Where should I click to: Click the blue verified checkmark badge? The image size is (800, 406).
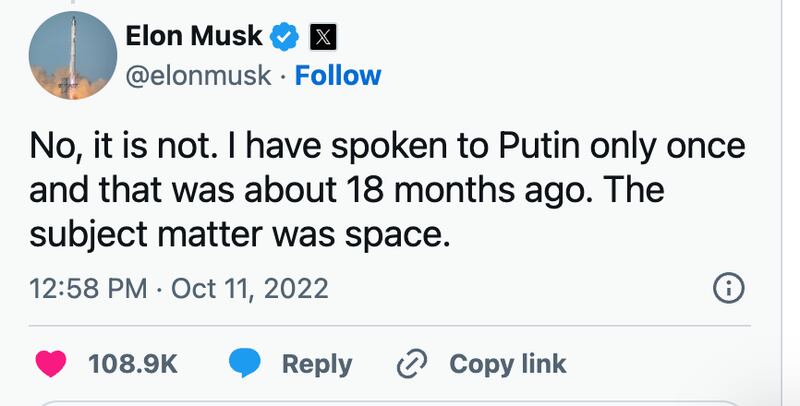[286, 37]
